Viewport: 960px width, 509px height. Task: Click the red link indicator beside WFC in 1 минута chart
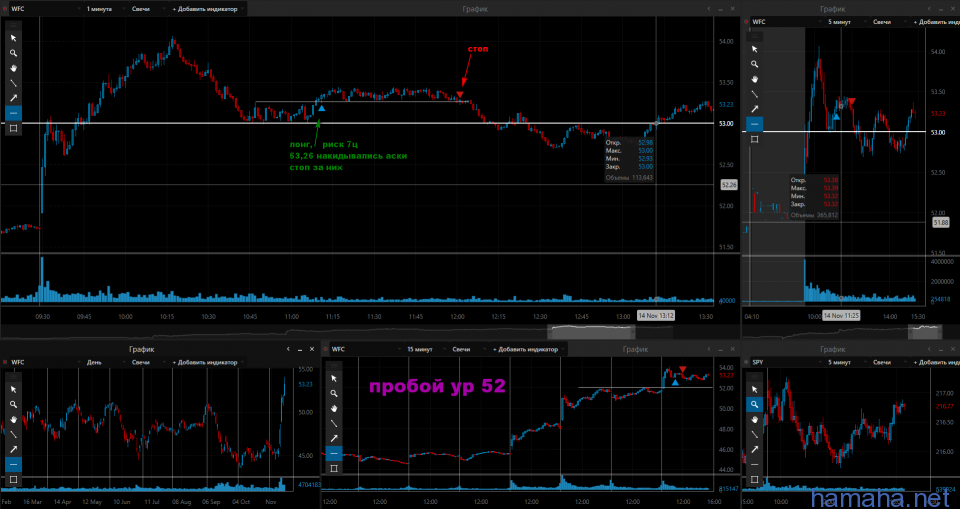click(x=5, y=9)
